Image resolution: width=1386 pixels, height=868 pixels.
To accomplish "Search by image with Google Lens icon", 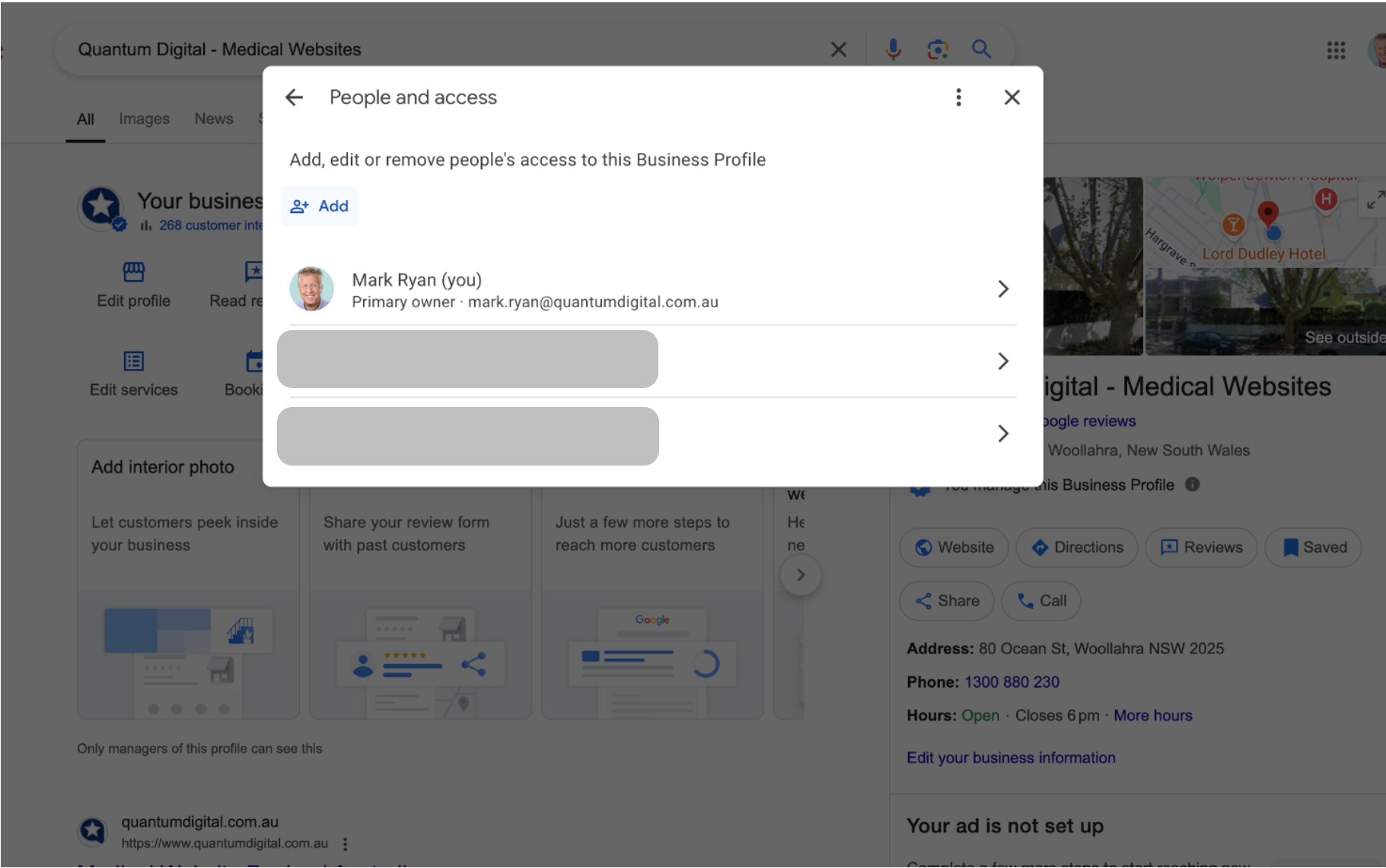I will tap(938, 49).
